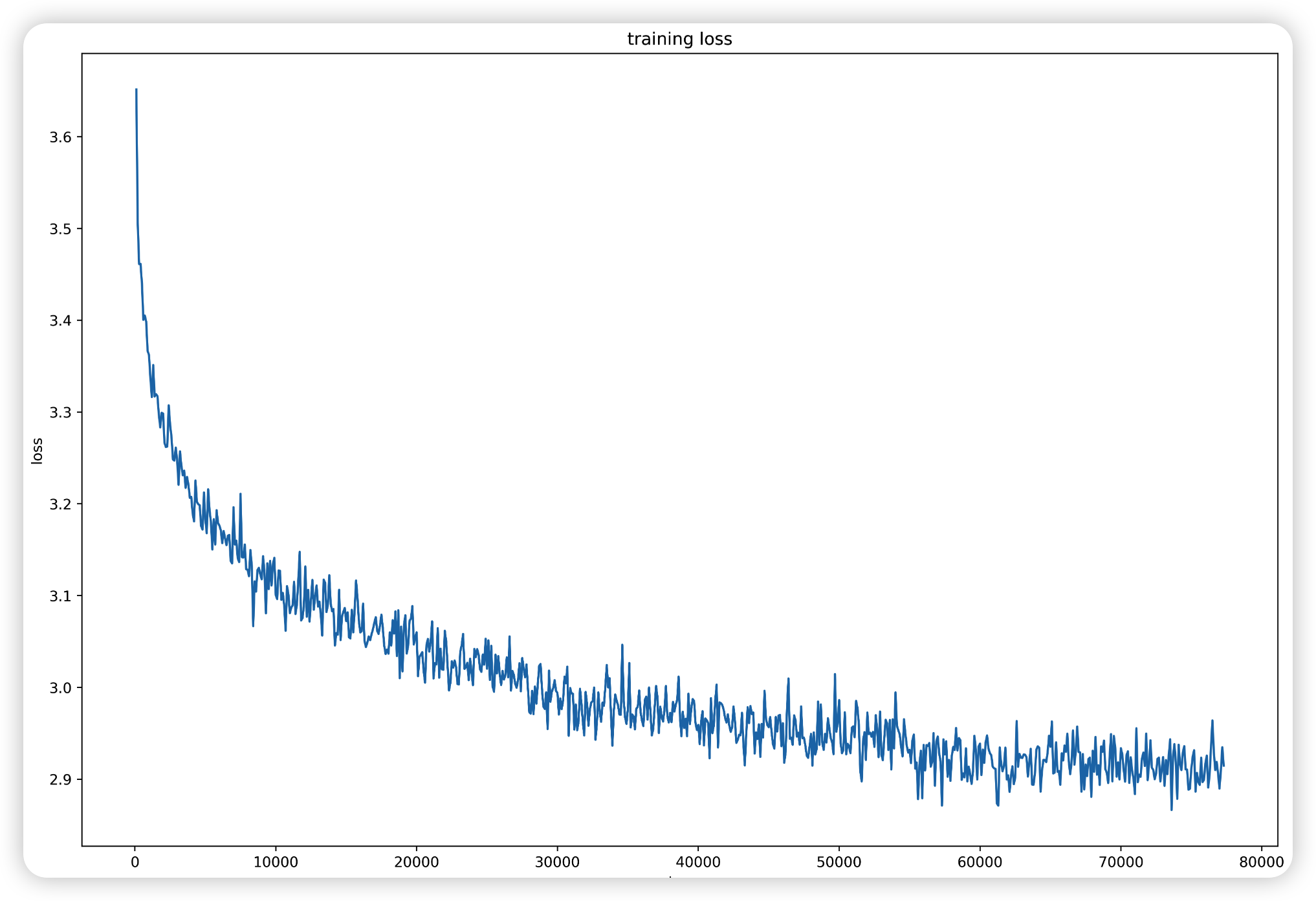Screen dimensions: 1316x901
Task: Click the 2.9 y-axis tick label
Action: pos(60,779)
